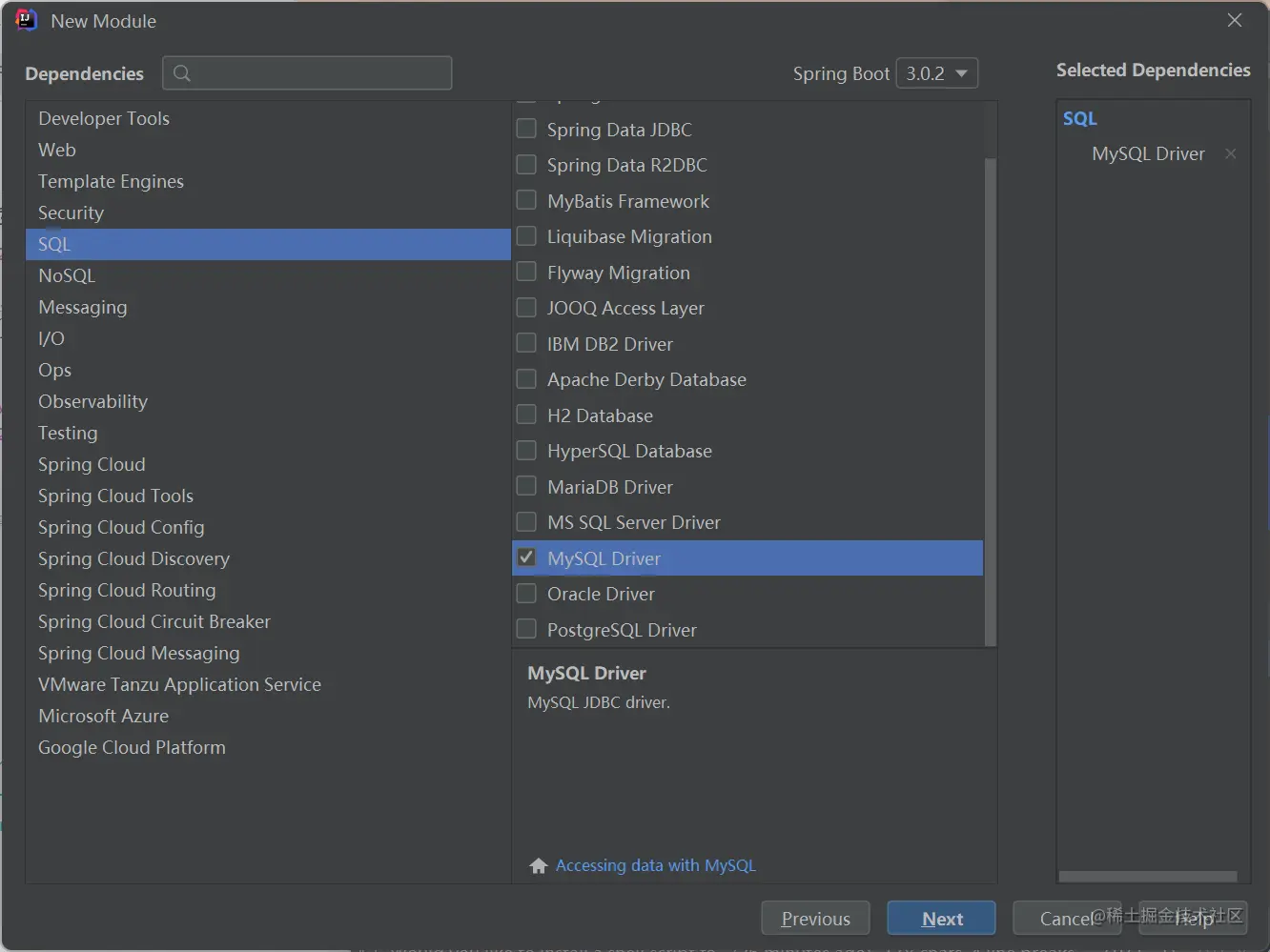This screenshot has width=1270, height=952.
Task: Select MySQL Driver in Selected Dependencies
Action: [x=1148, y=153]
